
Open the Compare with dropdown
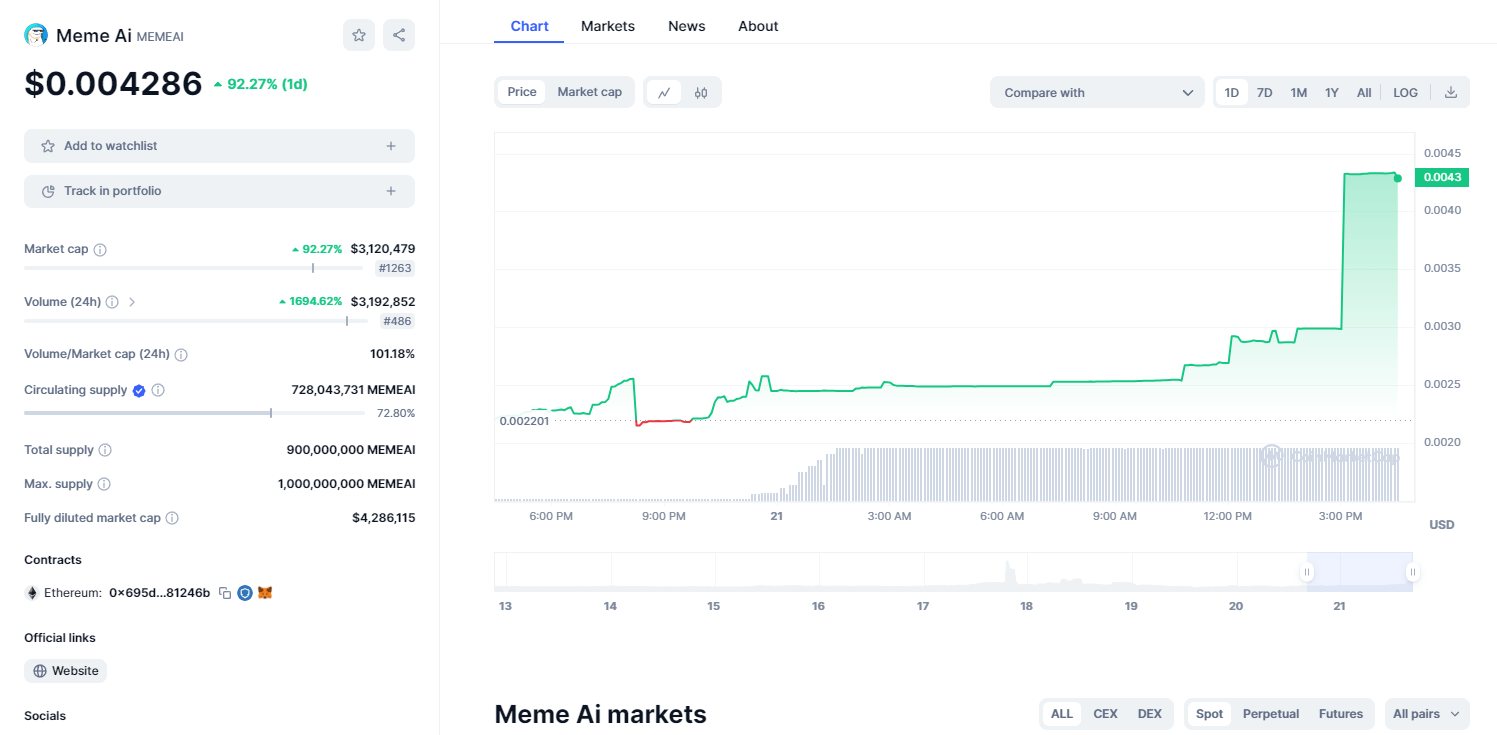[x=1098, y=92]
